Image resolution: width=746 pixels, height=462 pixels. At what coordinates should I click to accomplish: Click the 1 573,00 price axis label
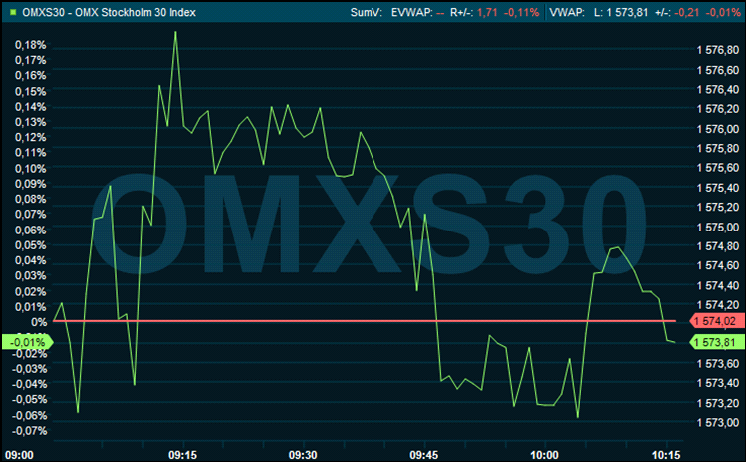718,423
